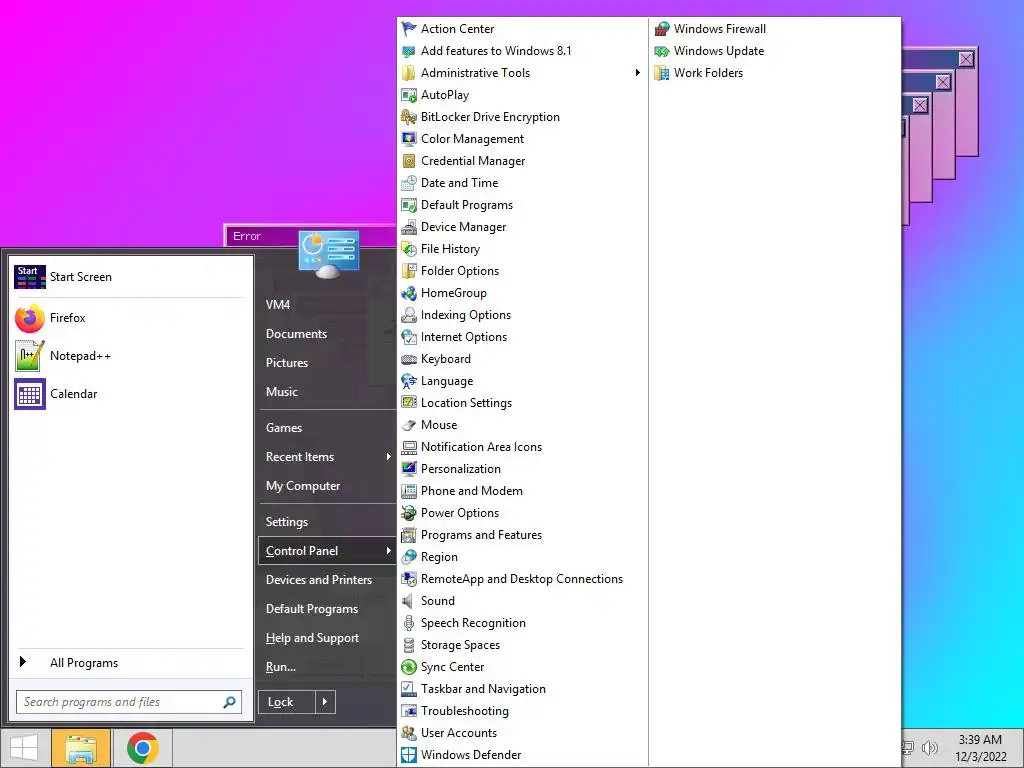This screenshot has width=1024, height=768.
Task: Click the Power Options icon
Action: click(x=409, y=513)
